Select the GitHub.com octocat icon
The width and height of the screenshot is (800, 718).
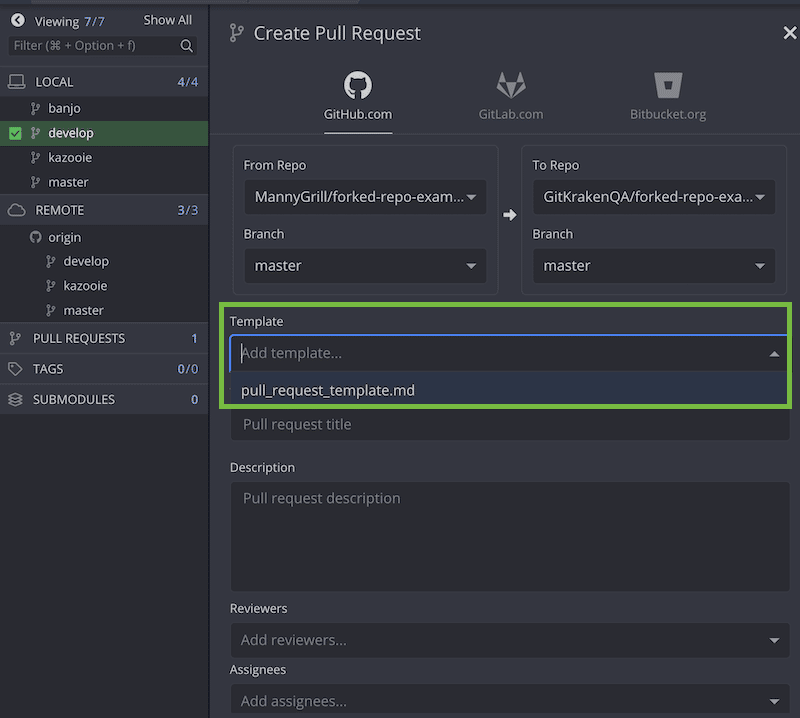tap(357, 85)
